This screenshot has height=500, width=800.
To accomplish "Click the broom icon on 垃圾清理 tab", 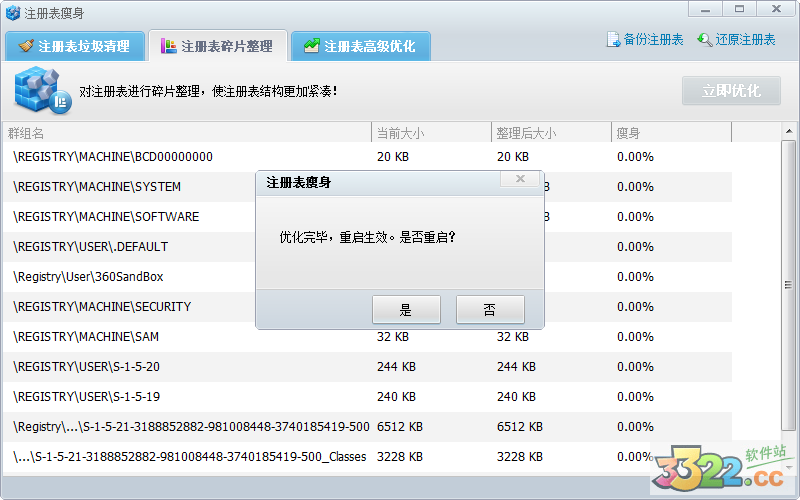I will pos(26,46).
